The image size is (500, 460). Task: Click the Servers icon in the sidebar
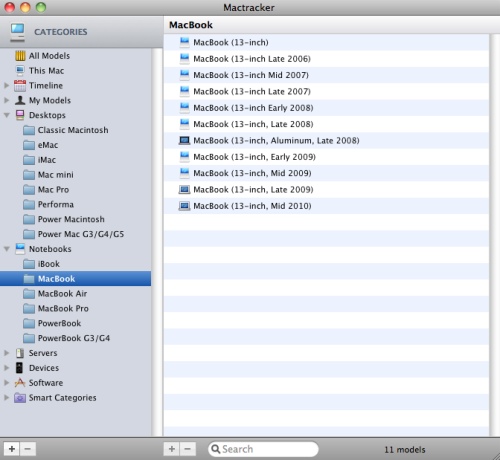point(20,353)
